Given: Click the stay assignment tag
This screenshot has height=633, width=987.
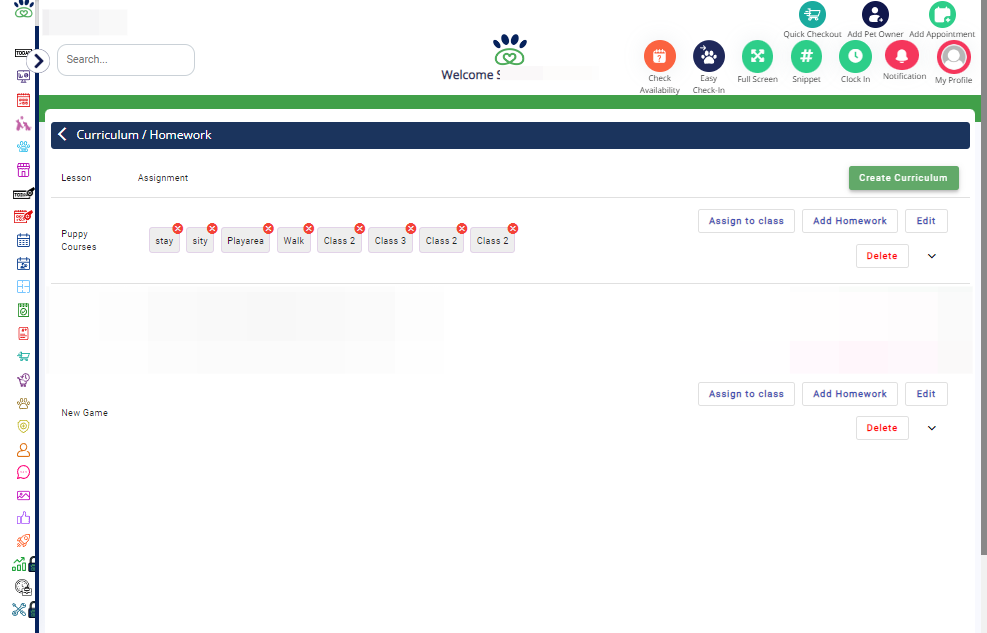Looking at the screenshot, I should tap(164, 241).
